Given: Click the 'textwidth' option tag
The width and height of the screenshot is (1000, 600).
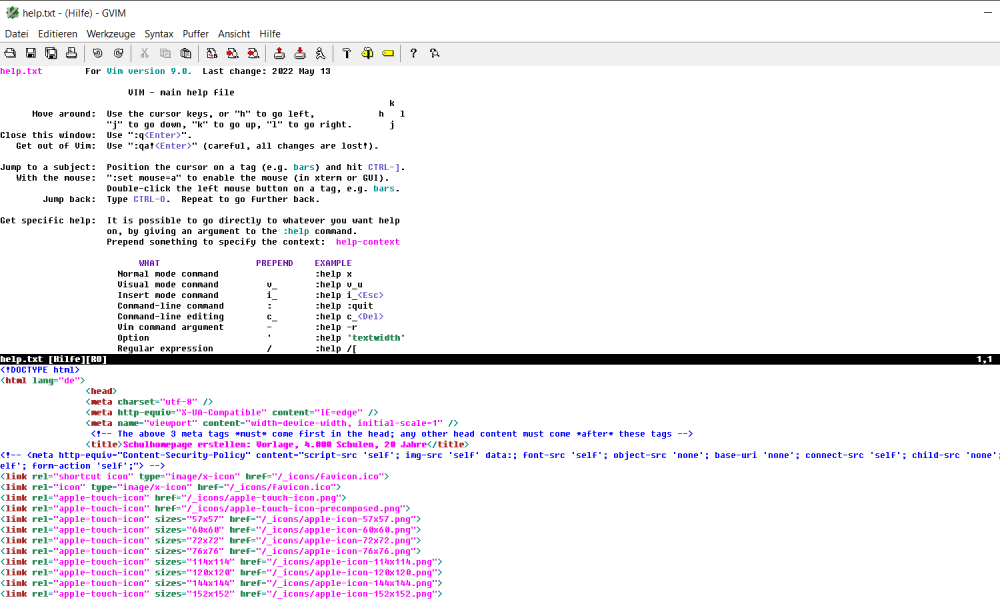Looking at the screenshot, I should point(376,338).
